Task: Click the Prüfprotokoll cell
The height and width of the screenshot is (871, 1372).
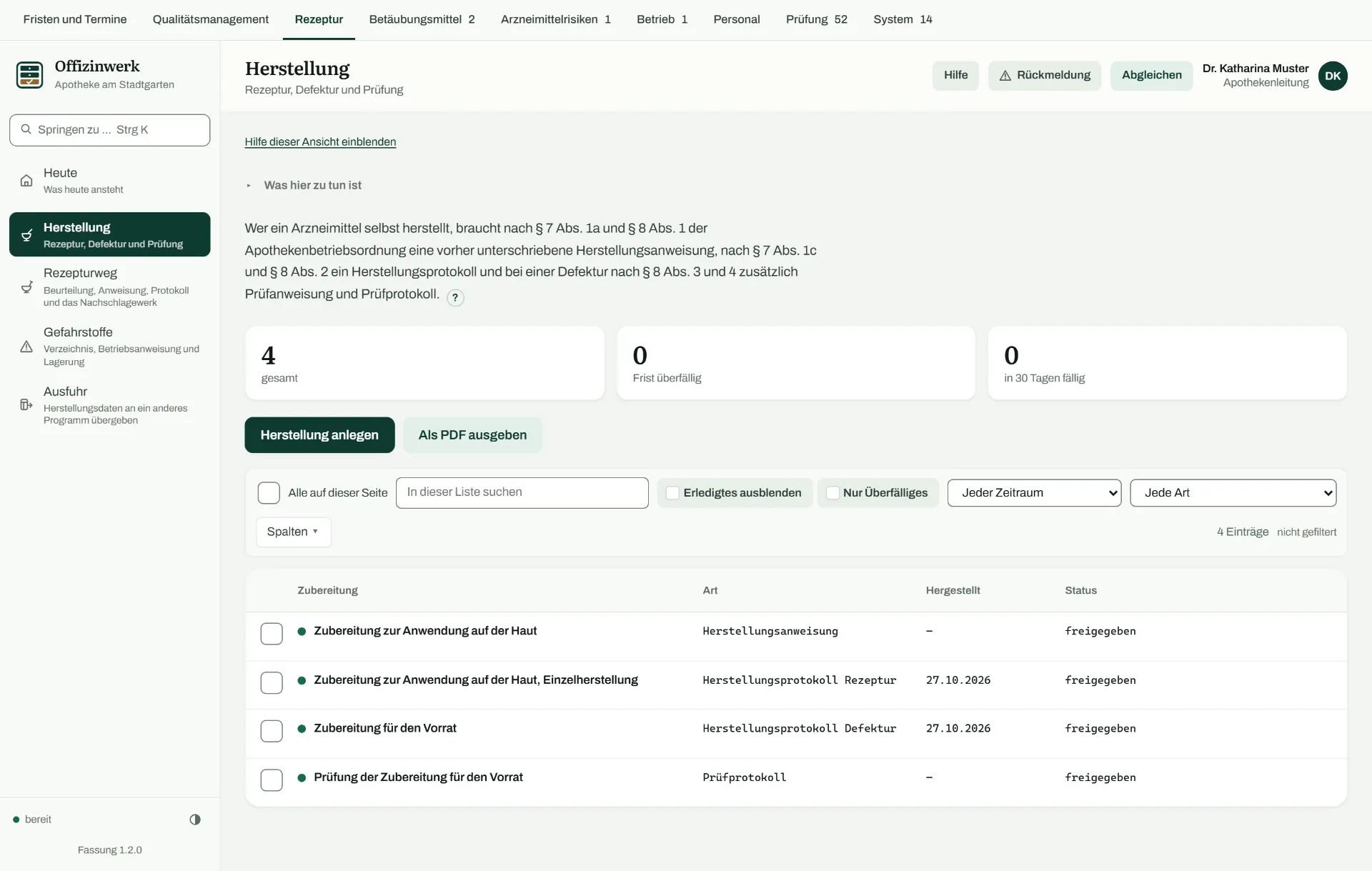Action: pyautogui.click(x=744, y=777)
